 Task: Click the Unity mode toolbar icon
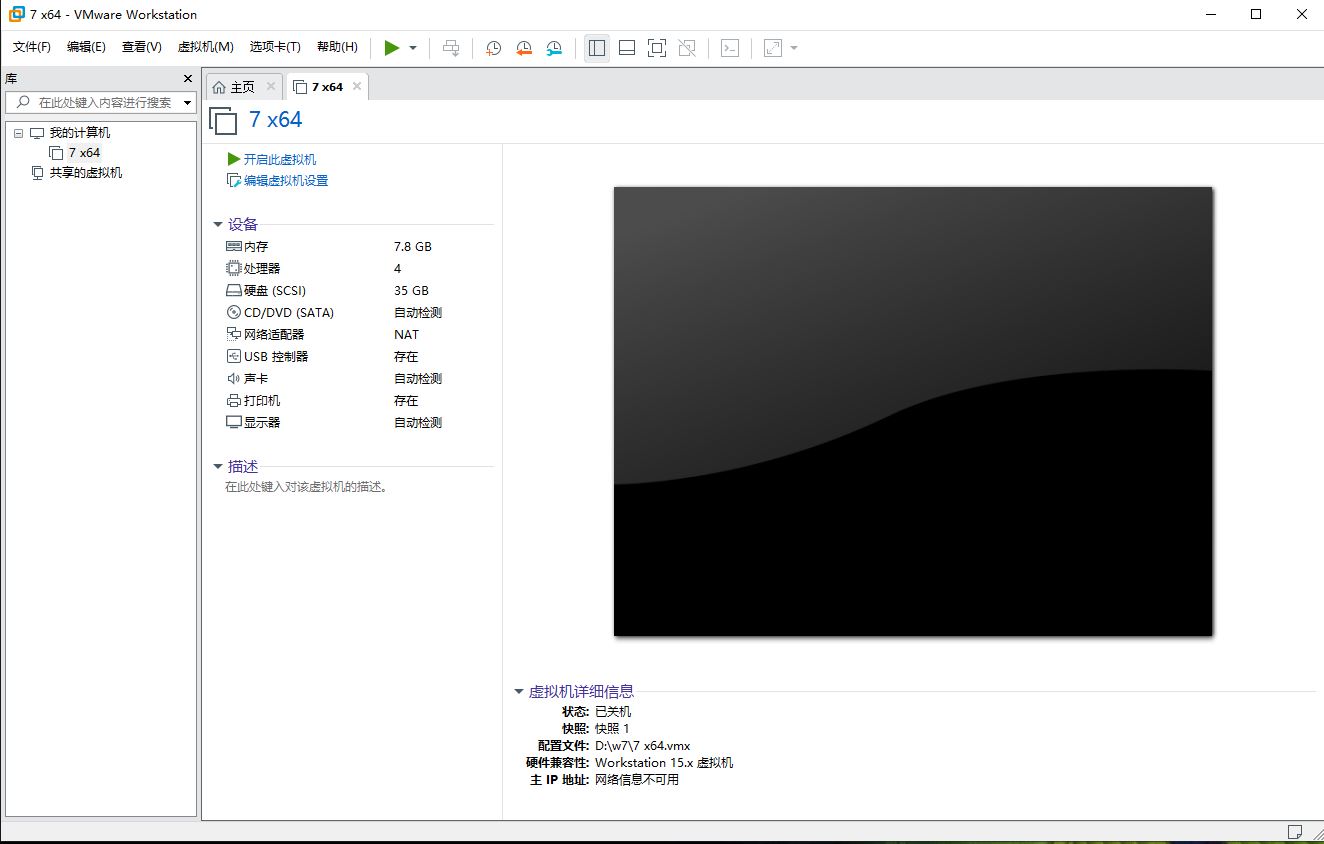(687, 48)
